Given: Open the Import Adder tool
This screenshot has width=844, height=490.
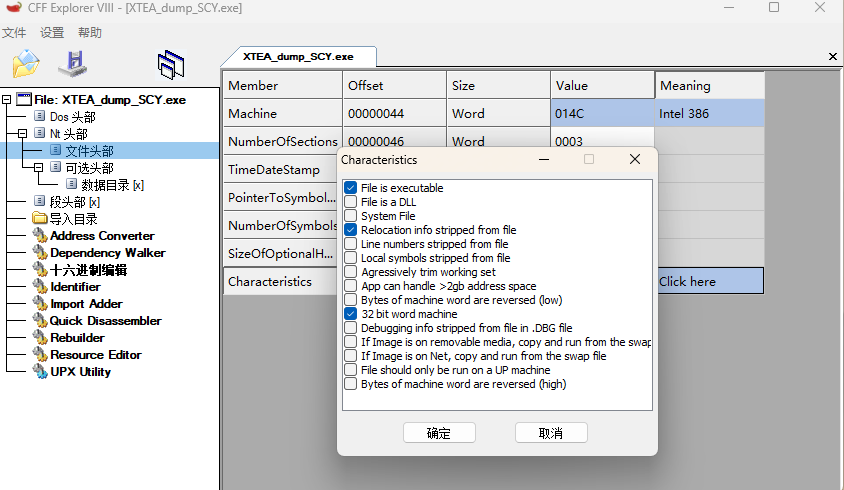Looking at the screenshot, I should point(86,304).
